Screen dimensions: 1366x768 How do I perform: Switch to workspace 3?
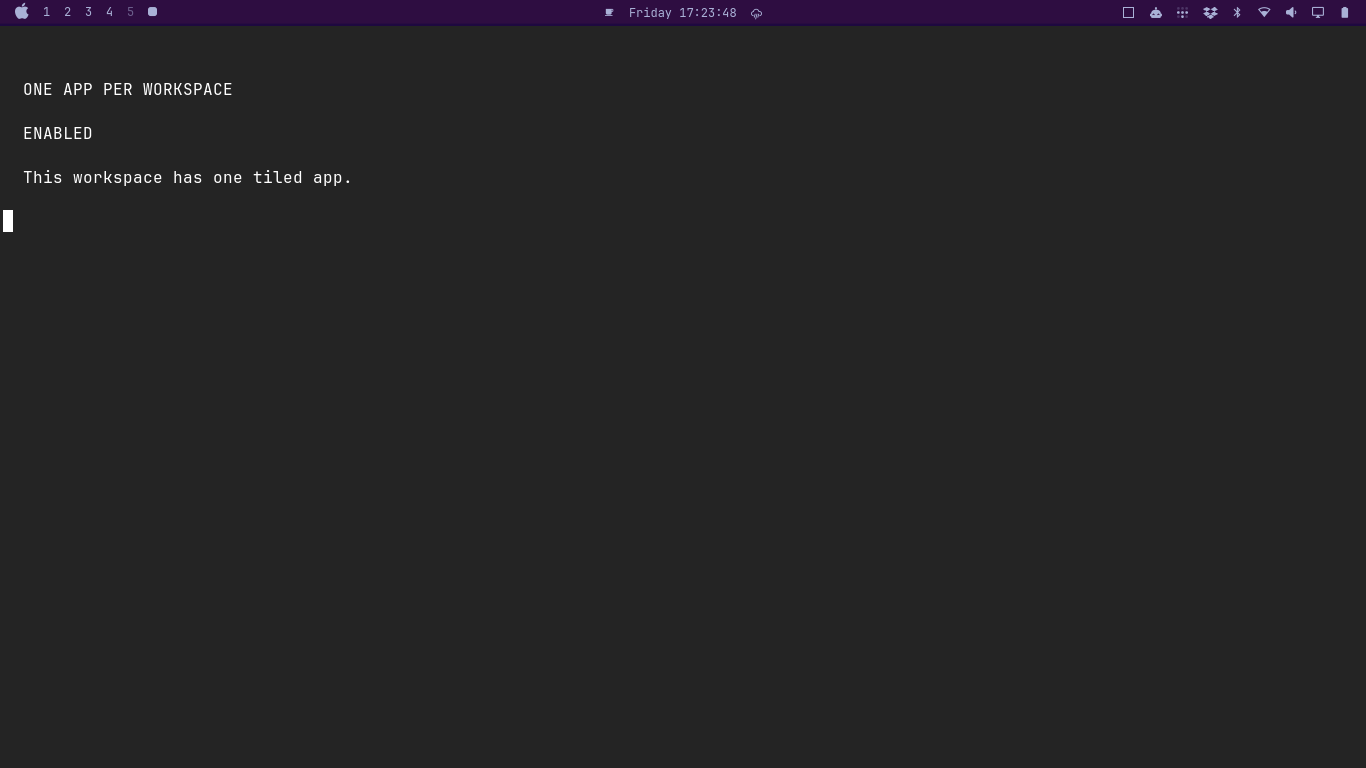88,12
